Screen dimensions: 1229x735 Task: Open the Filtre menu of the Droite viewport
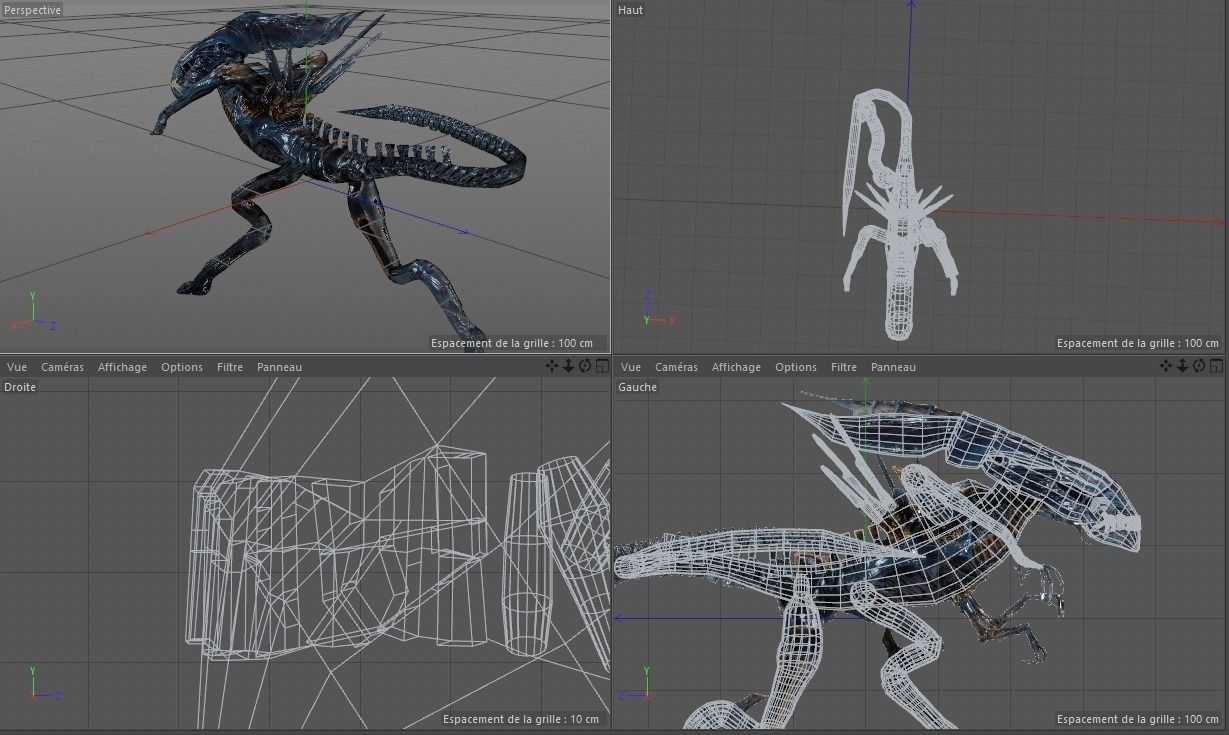[230, 367]
